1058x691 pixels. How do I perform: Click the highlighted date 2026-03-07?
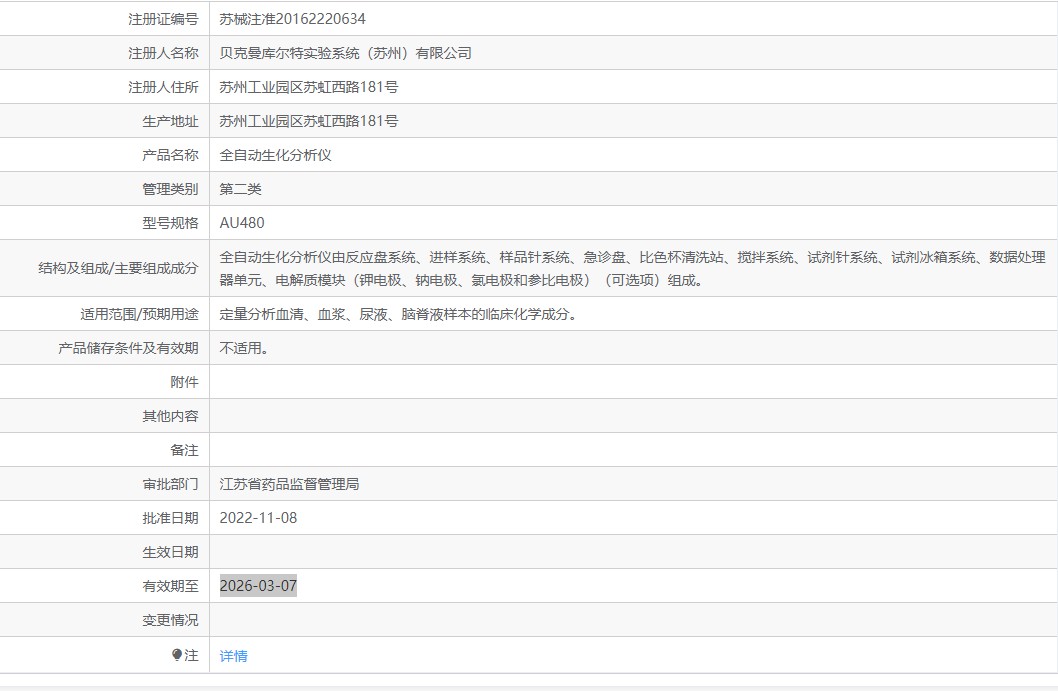pos(258,586)
